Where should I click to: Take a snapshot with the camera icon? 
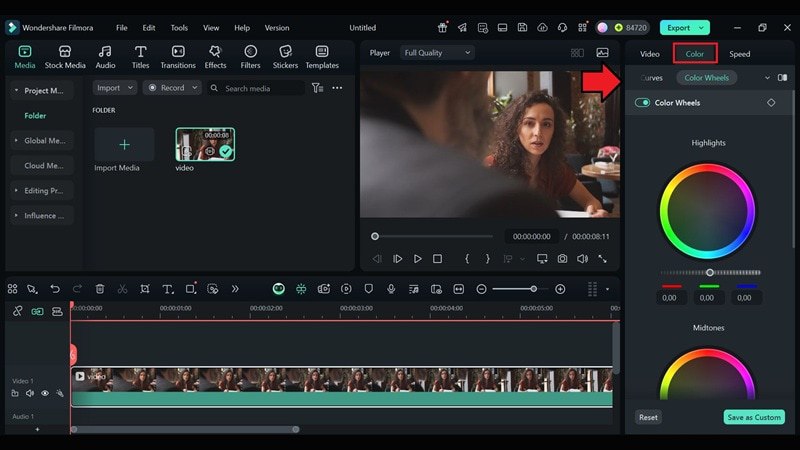pyautogui.click(x=562, y=258)
